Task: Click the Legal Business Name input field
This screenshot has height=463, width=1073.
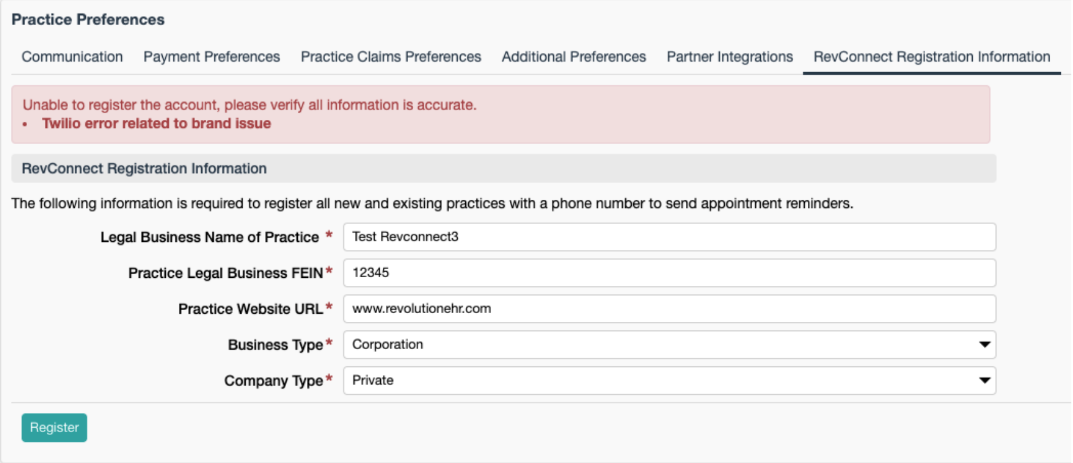Action: coord(669,237)
